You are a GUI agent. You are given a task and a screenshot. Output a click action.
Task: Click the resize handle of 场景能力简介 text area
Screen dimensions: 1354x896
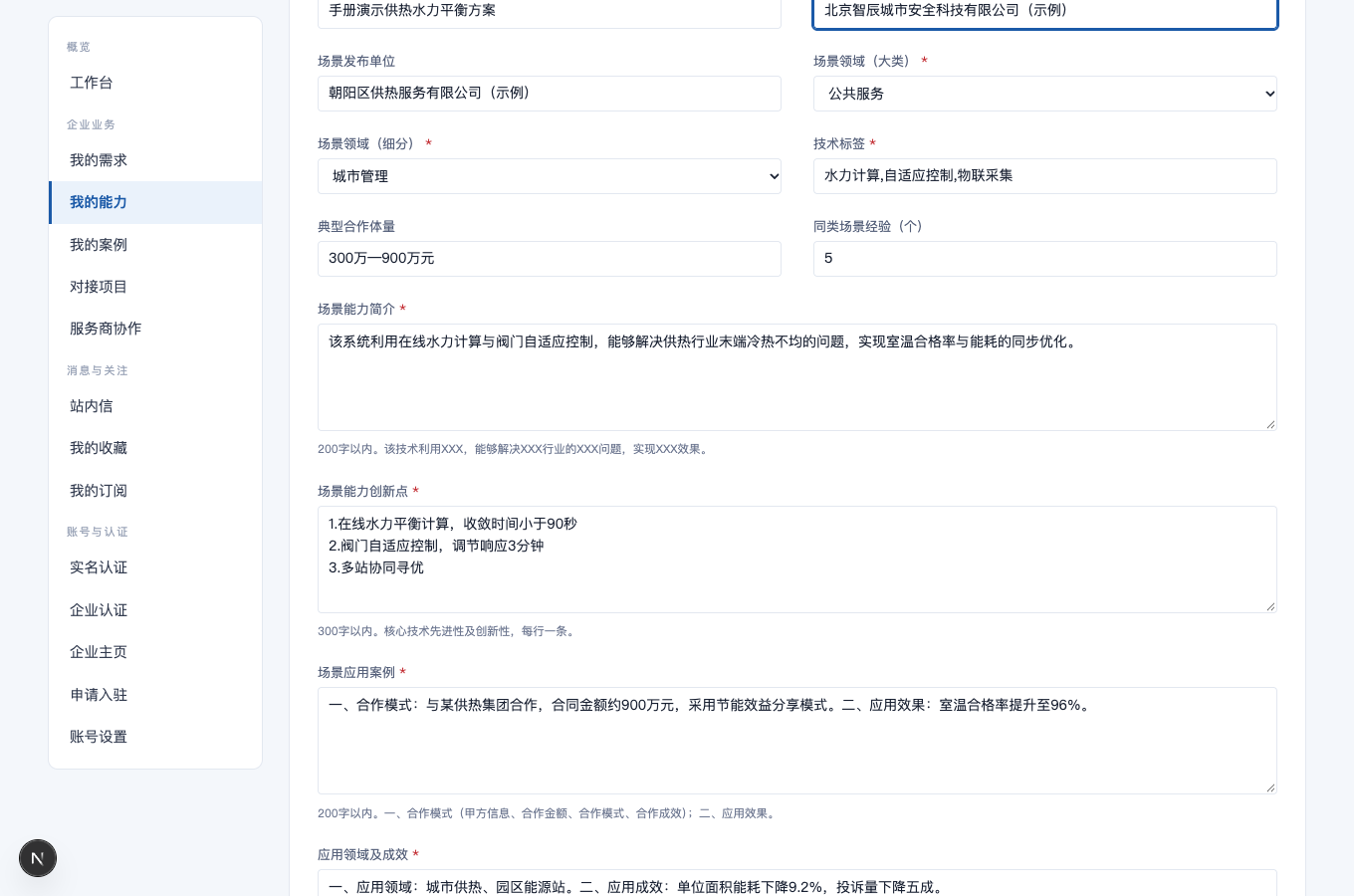1270,424
